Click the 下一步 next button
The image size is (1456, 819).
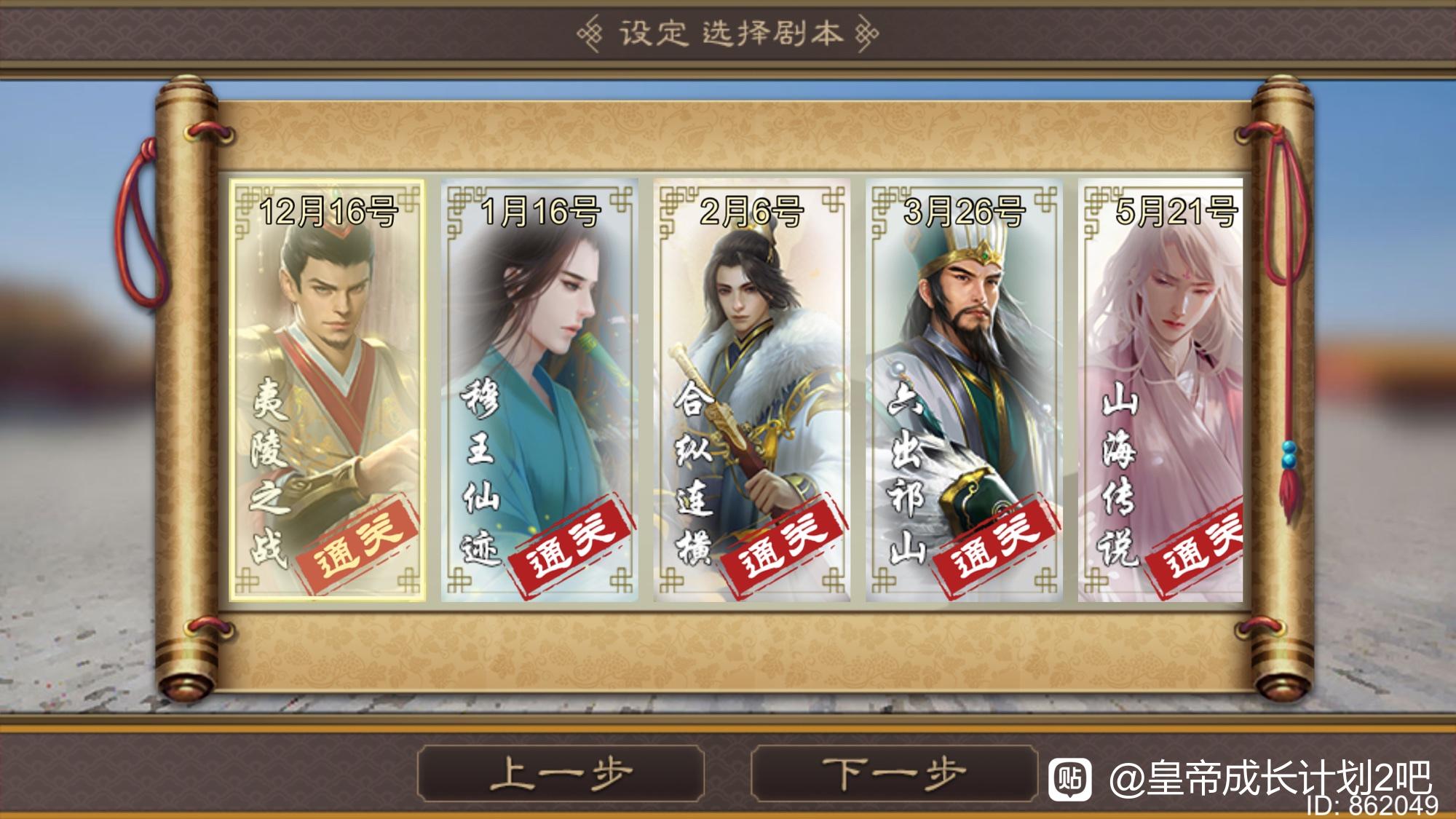pyautogui.click(x=894, y=773)
